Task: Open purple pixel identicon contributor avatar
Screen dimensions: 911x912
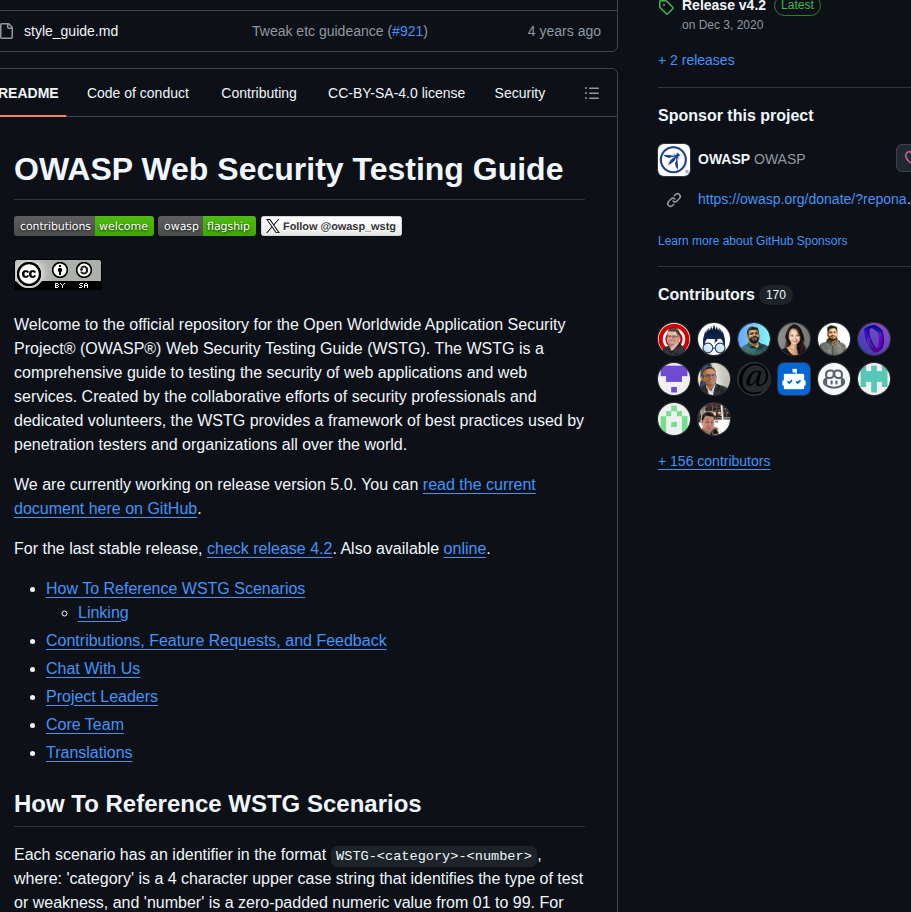Action: click(x=674, y=379)
